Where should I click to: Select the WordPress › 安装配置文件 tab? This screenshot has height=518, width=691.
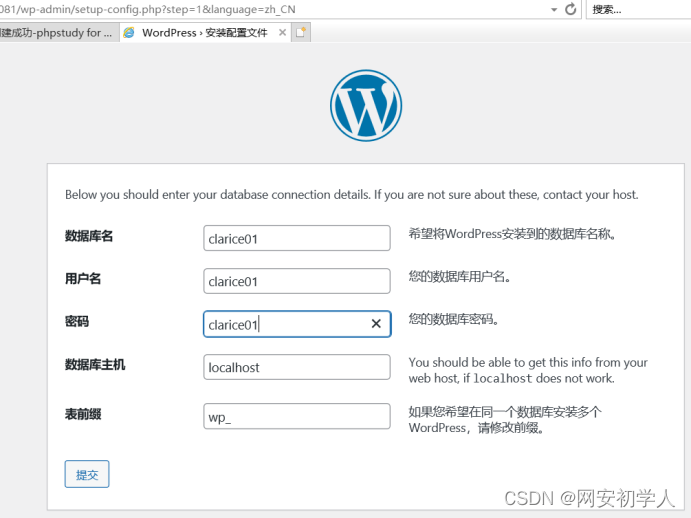205,33
